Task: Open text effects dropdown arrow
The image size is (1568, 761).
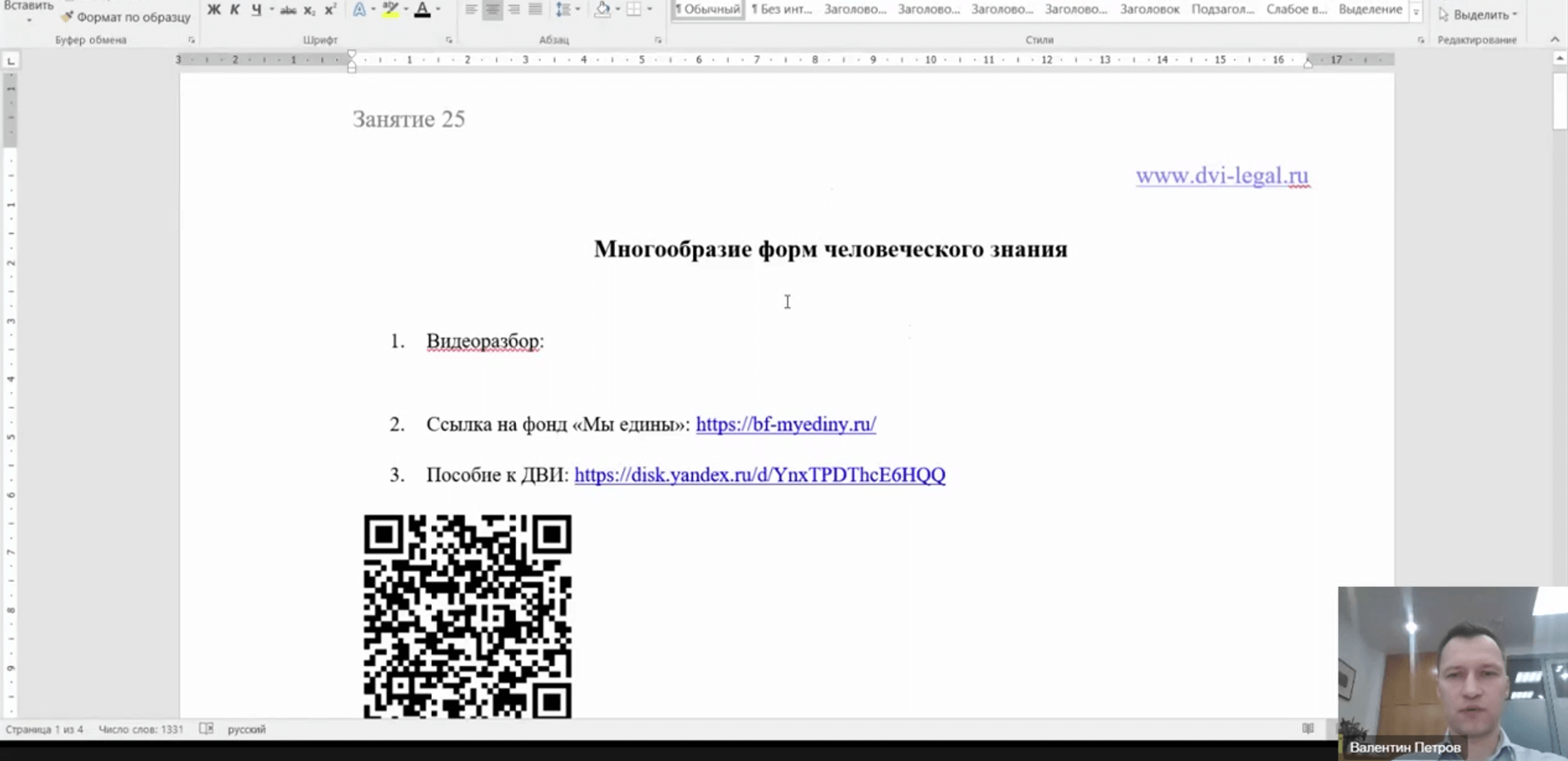Action: (x=373, y=10)
